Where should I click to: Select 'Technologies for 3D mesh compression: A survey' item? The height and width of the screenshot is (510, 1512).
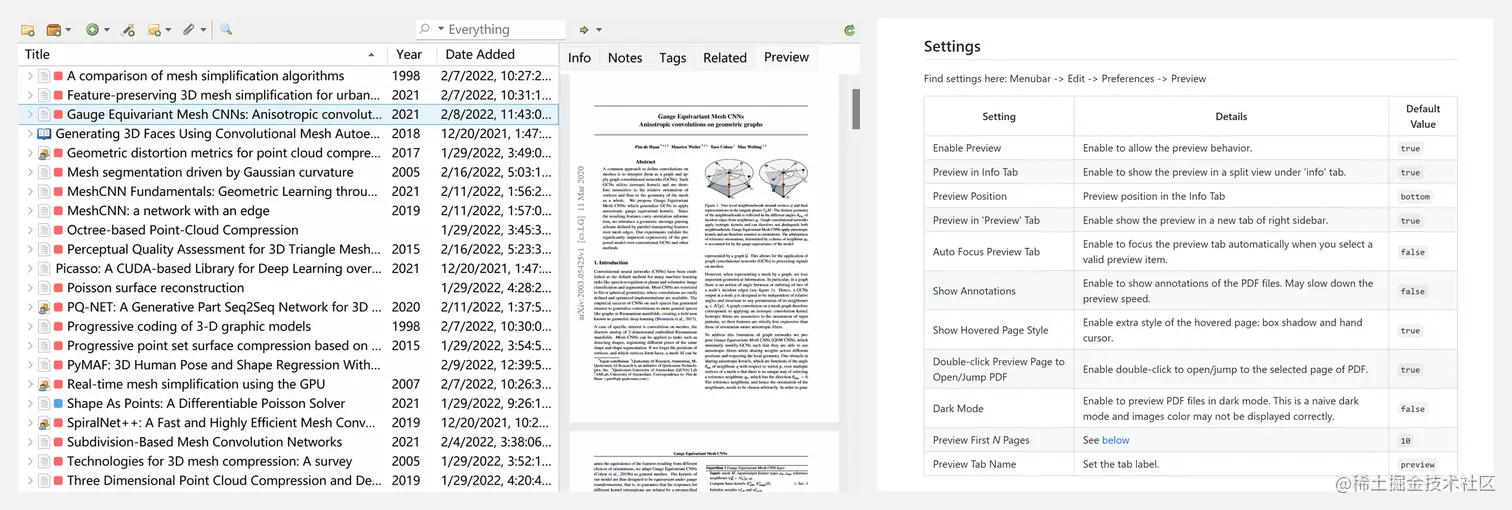point(210,461)
